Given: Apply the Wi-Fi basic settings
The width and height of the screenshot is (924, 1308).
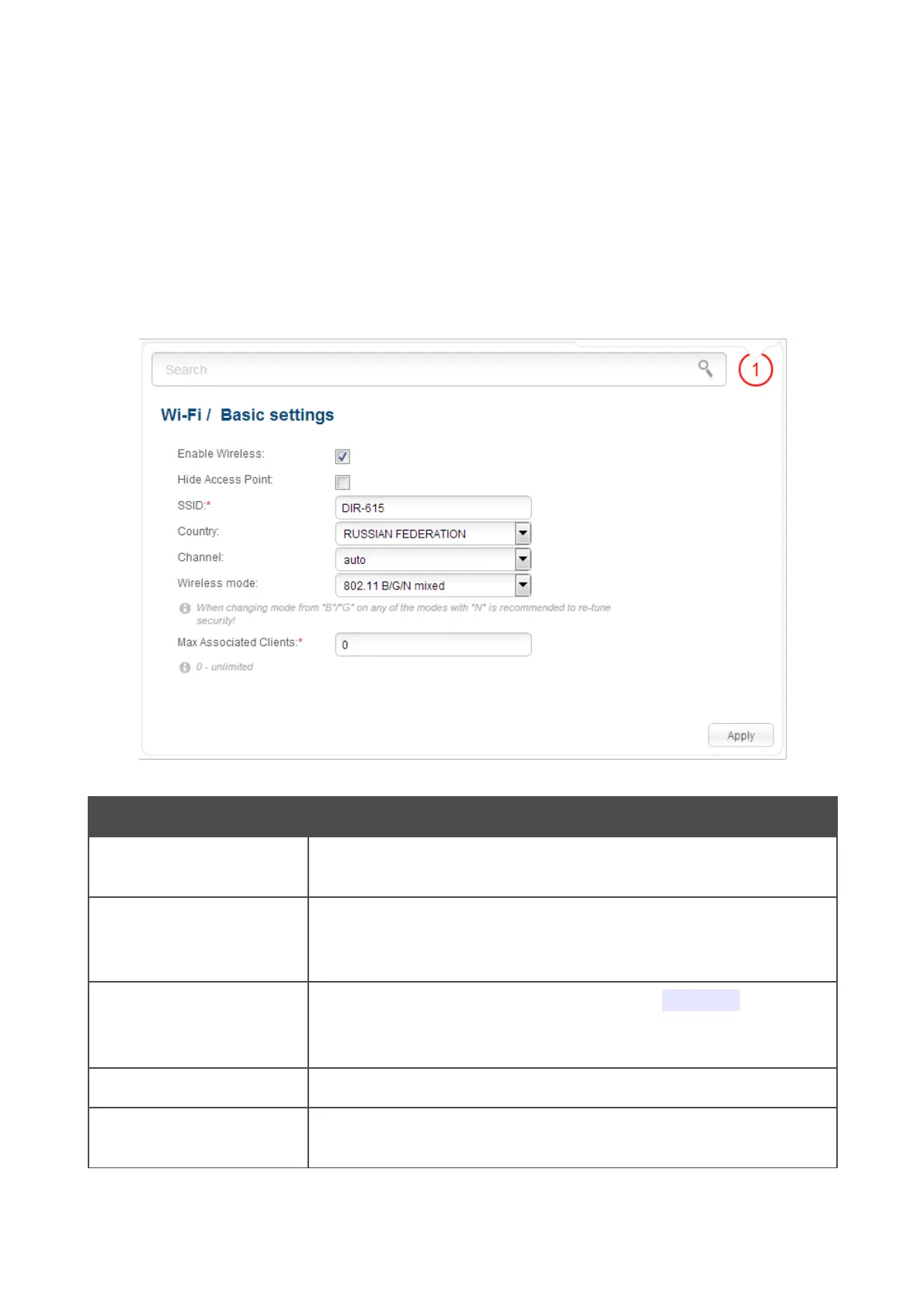Looking at the screenshot, I should coord(741,736).
